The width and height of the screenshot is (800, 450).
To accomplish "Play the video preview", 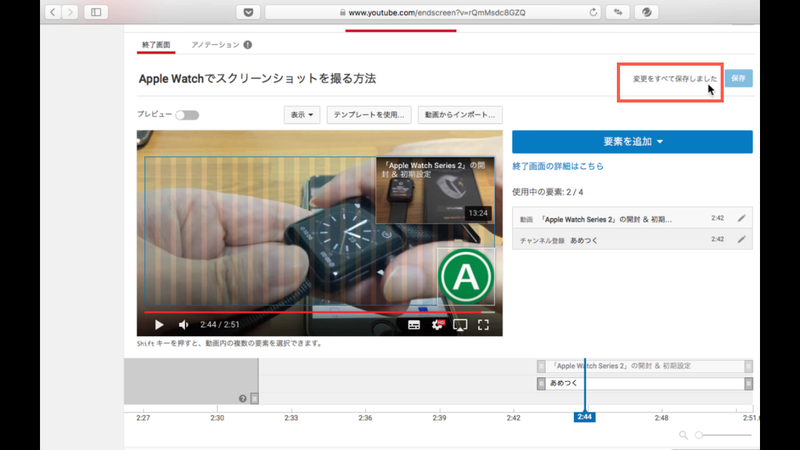I will pos(159,324).
